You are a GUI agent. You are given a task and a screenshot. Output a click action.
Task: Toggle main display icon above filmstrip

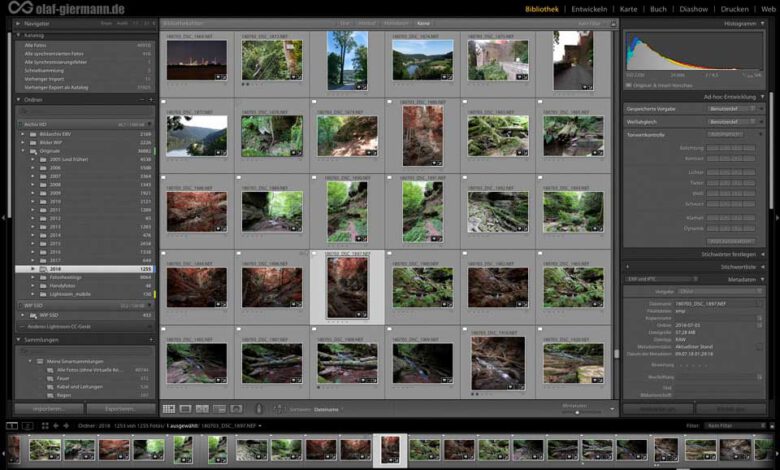pyautogui.click(x=11, y=425)
